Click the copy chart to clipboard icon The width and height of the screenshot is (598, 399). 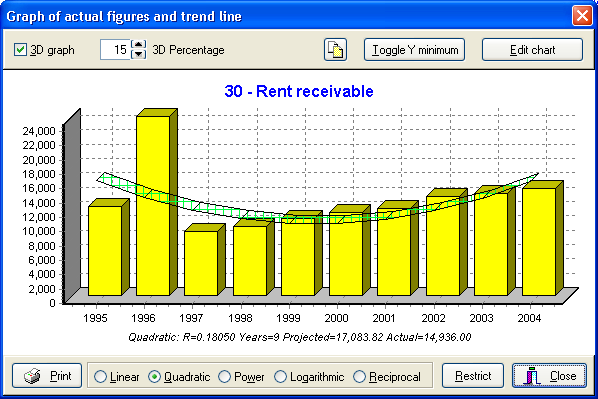click(335, 50)
